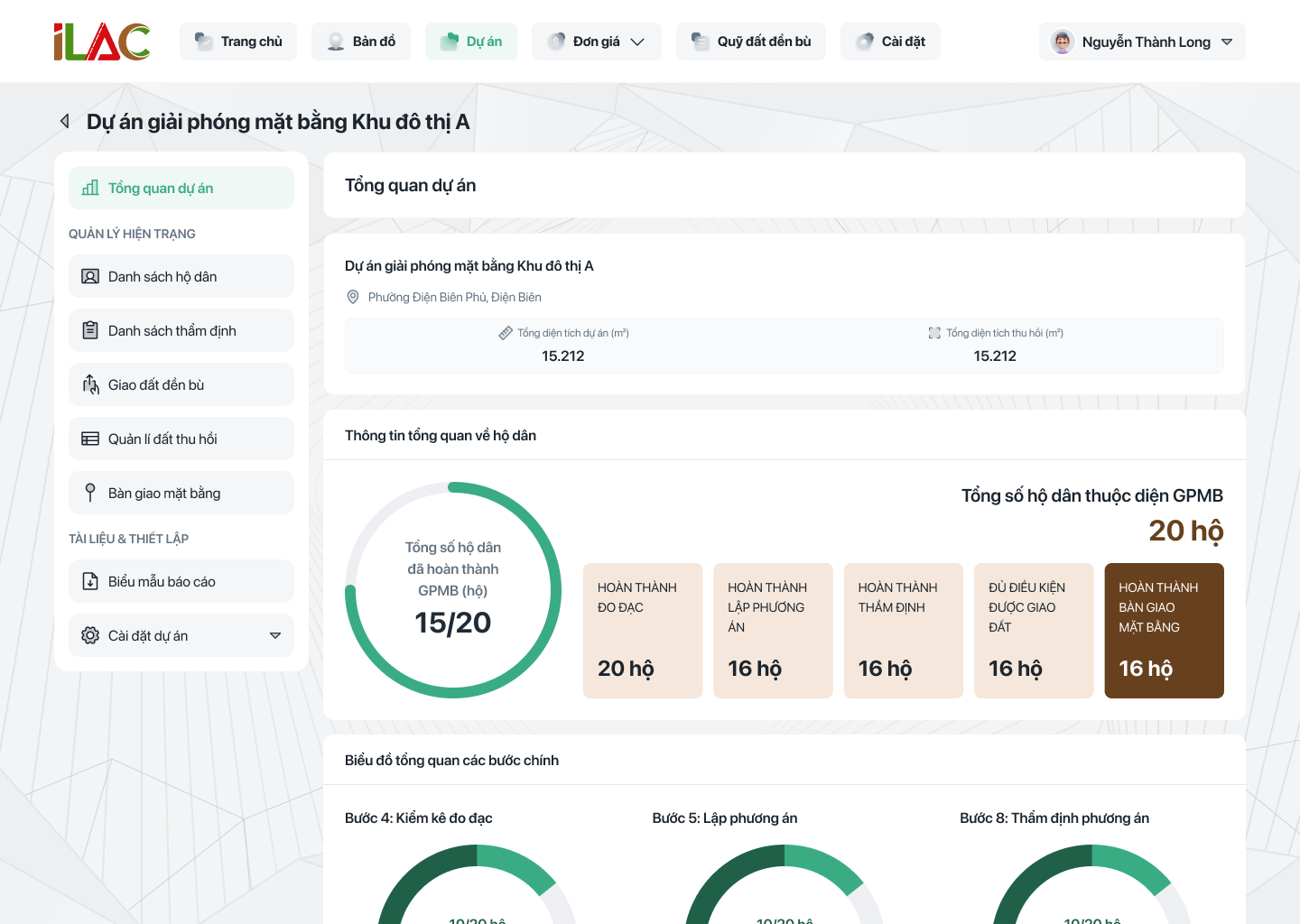Click the back arrow beside project title
This screenshot has height=924, width=1300.
[65, 121]
